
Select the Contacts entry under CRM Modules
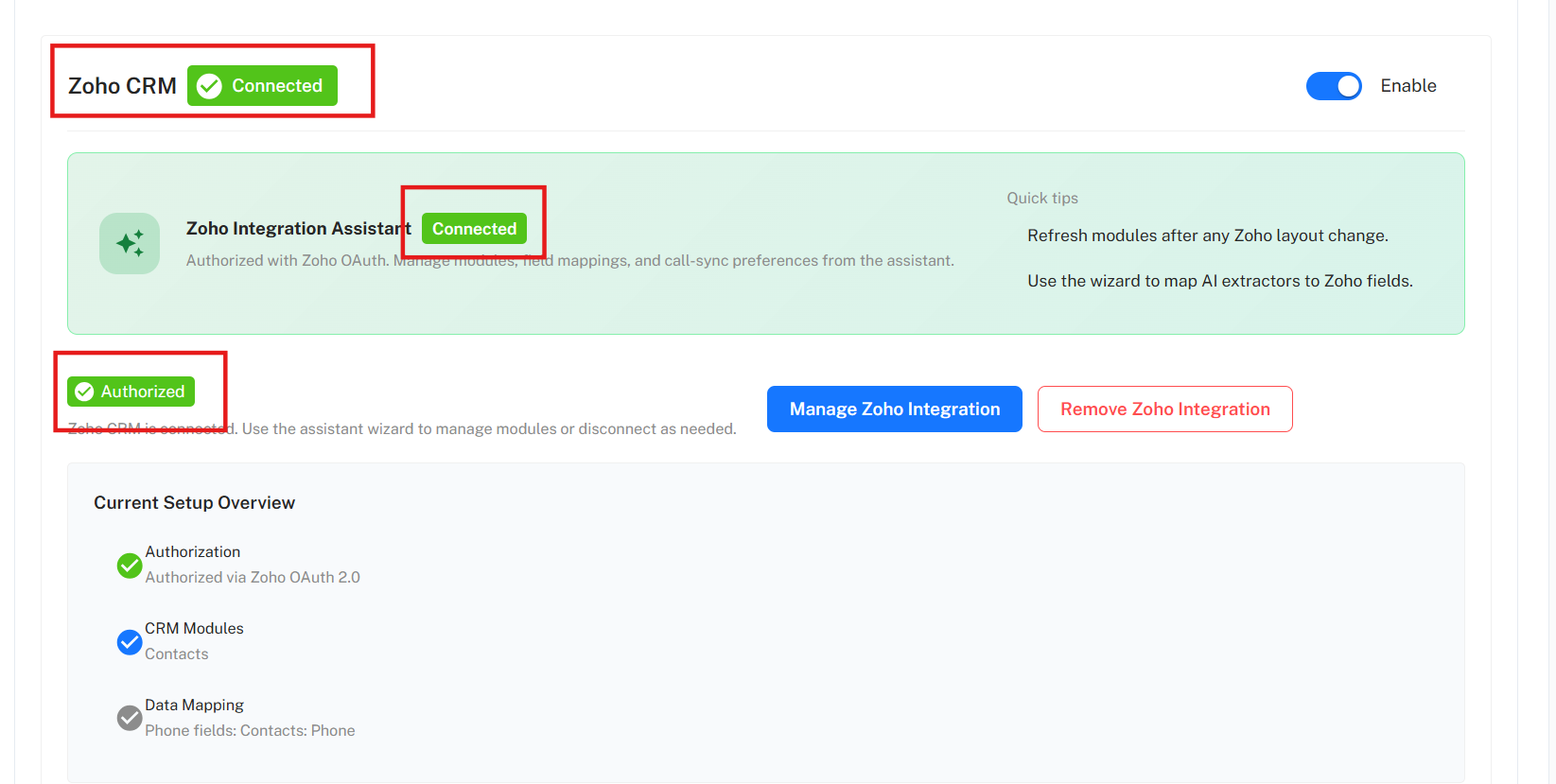[x=177, y=654]
